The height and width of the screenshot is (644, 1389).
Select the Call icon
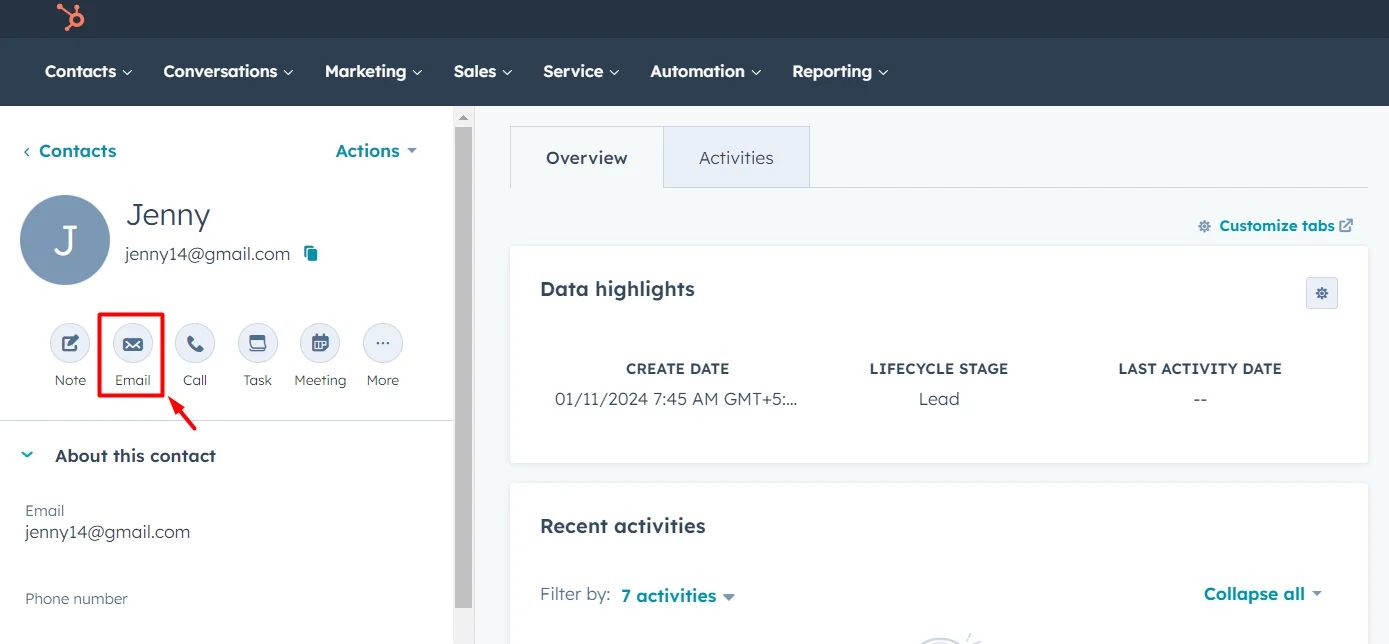coord(194,344)
